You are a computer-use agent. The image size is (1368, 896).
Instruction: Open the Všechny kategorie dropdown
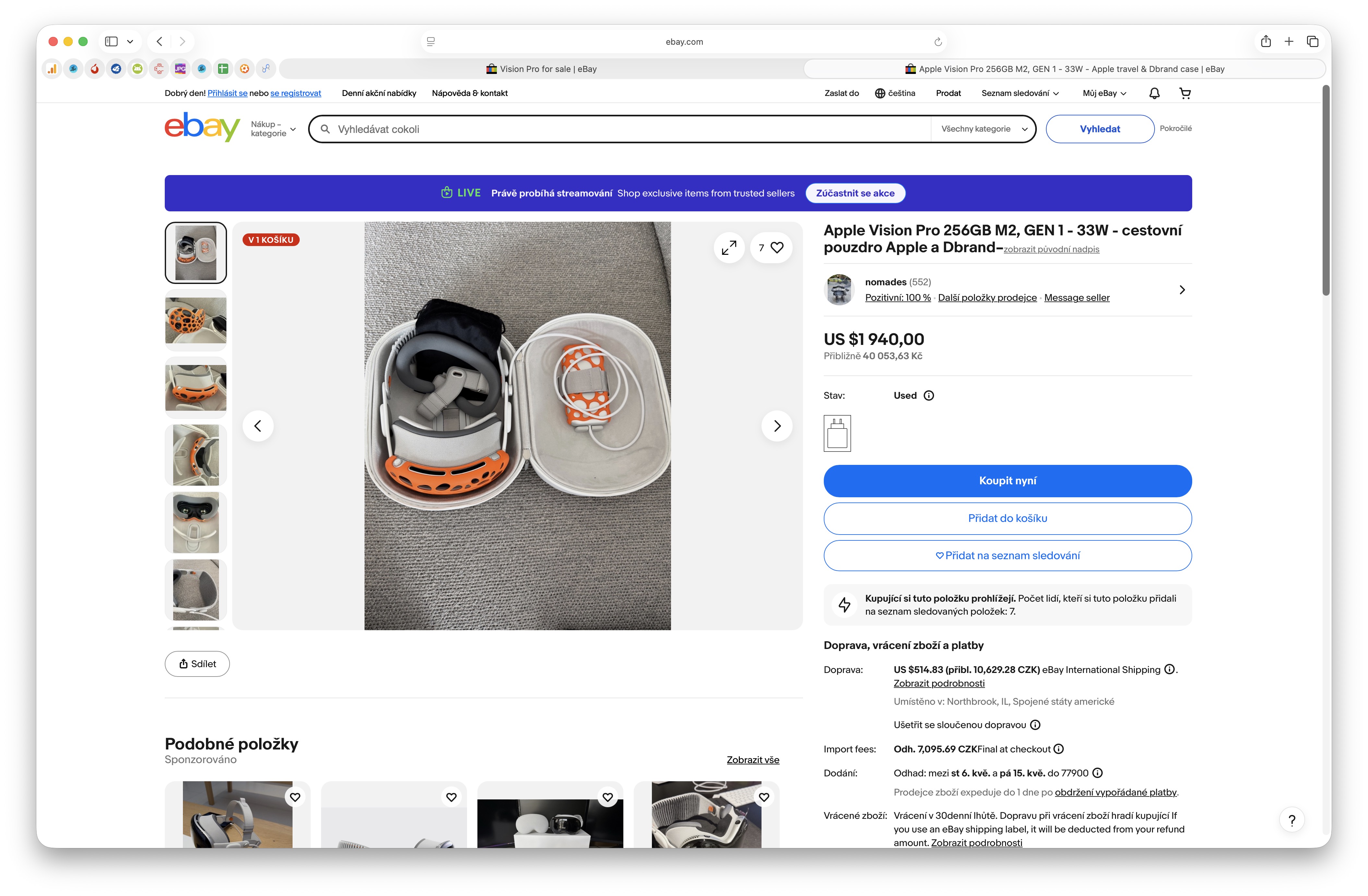(x=983, y=129)
